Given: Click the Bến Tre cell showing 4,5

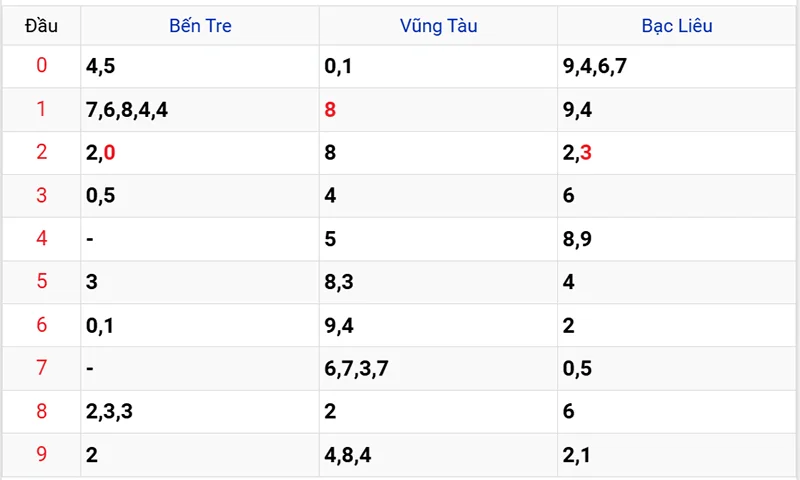Looking at the screenshot, I should 101,67.
